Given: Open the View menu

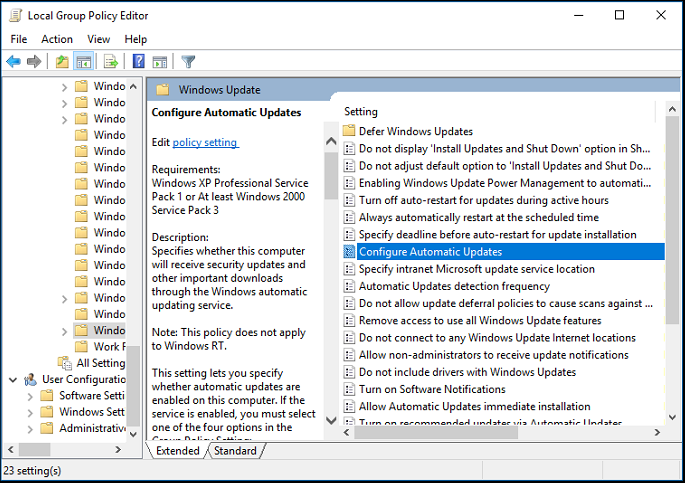Looking at the screenshot, I should click(x=99, y=39).
